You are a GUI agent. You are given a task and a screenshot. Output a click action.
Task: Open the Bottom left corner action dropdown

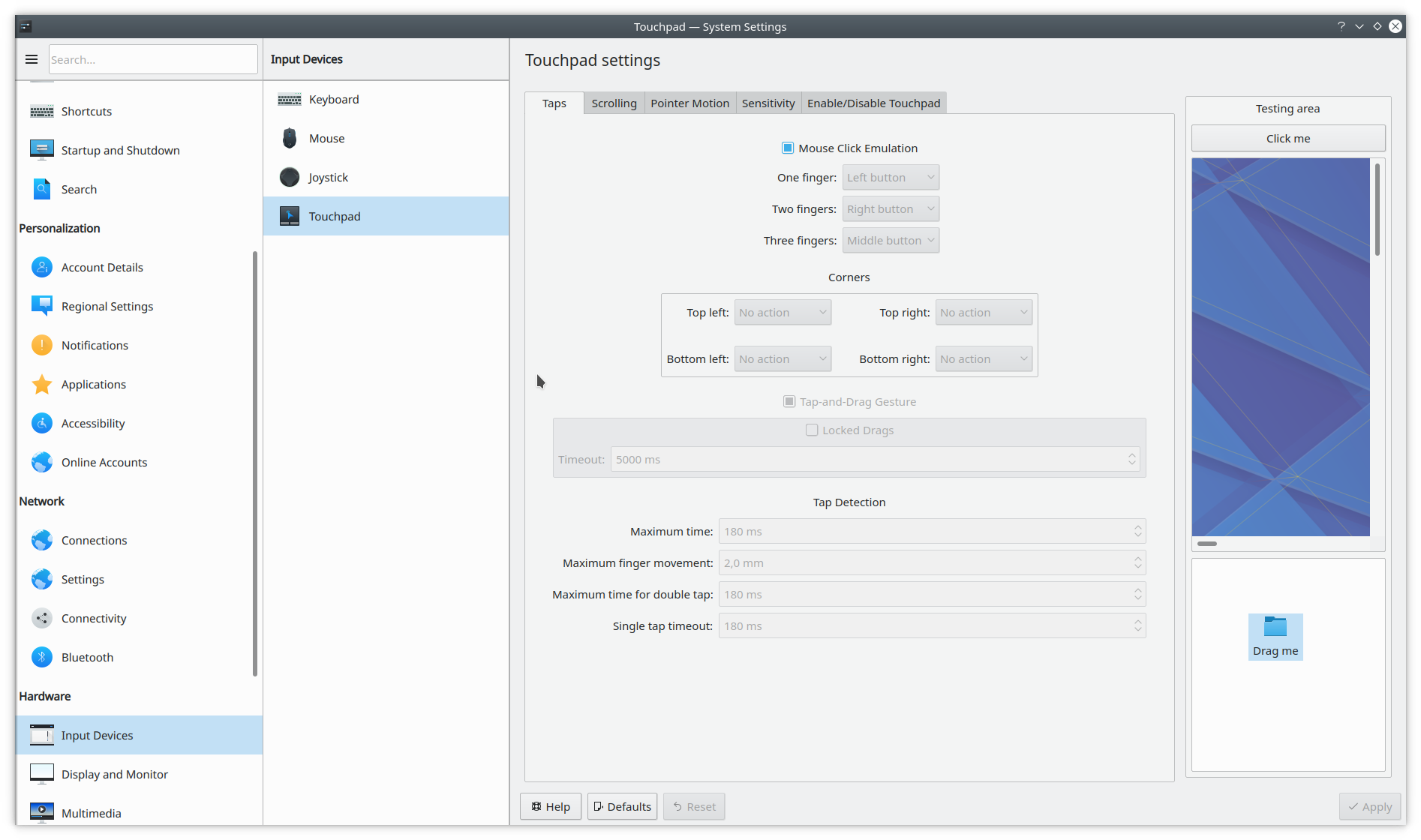tap(783, 359)
